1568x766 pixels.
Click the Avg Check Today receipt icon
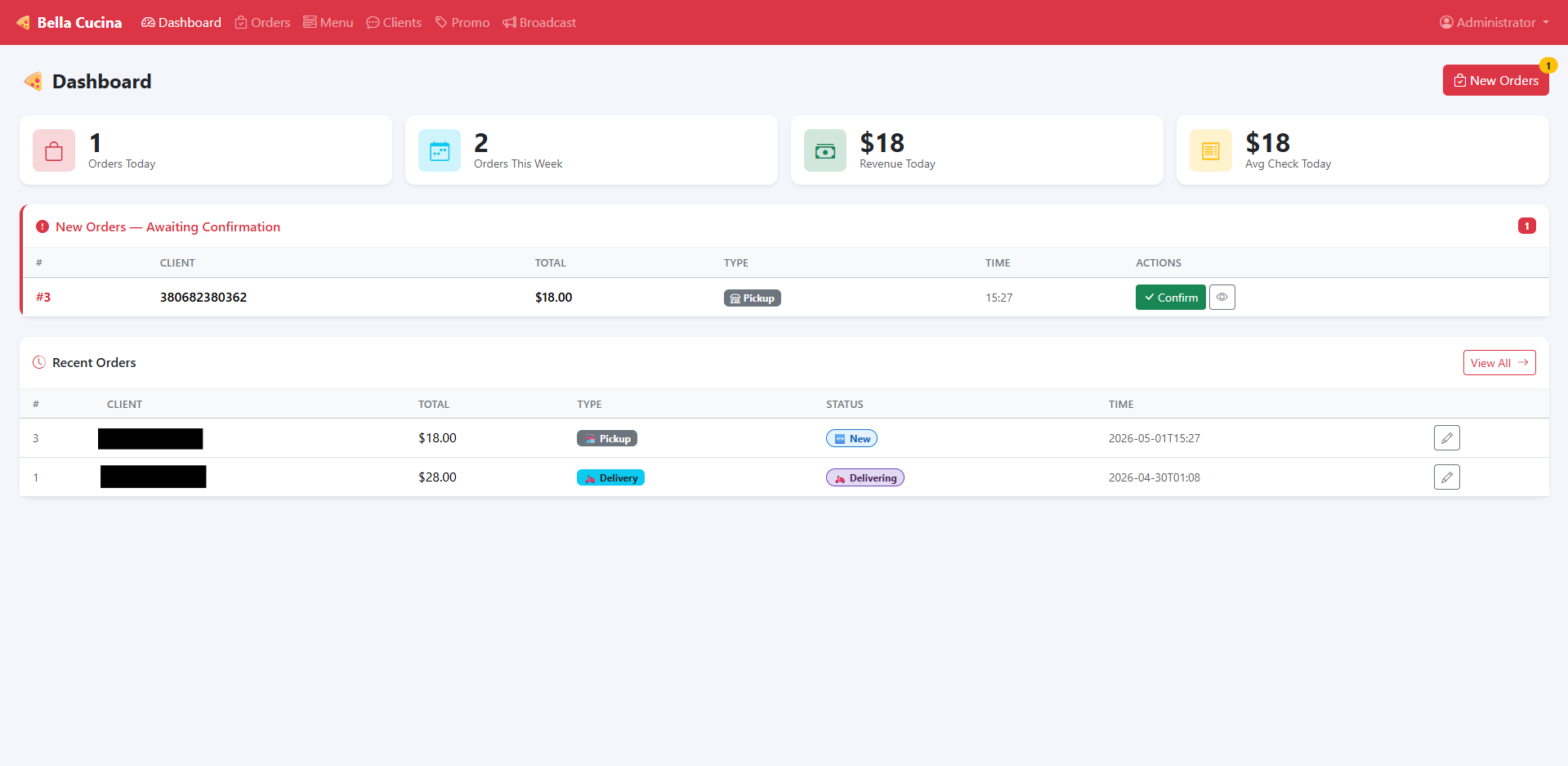1211,150
